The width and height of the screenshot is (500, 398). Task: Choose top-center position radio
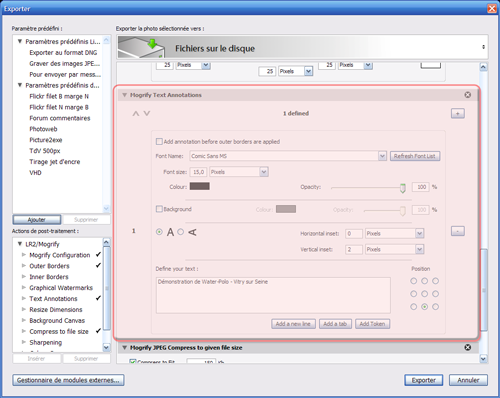point(424,281)
